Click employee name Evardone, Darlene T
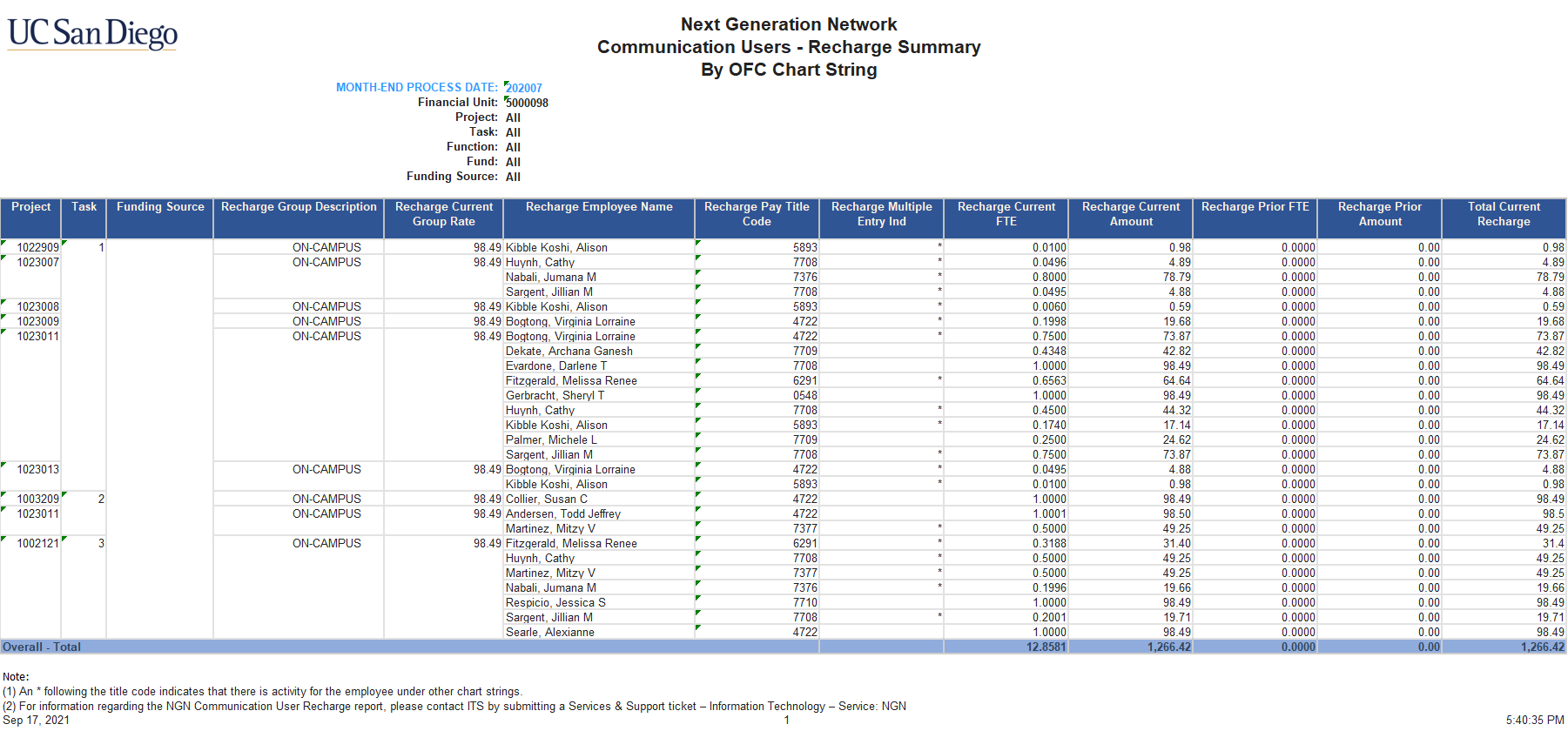Viewport: 1568px width, 731px height. 556,366
